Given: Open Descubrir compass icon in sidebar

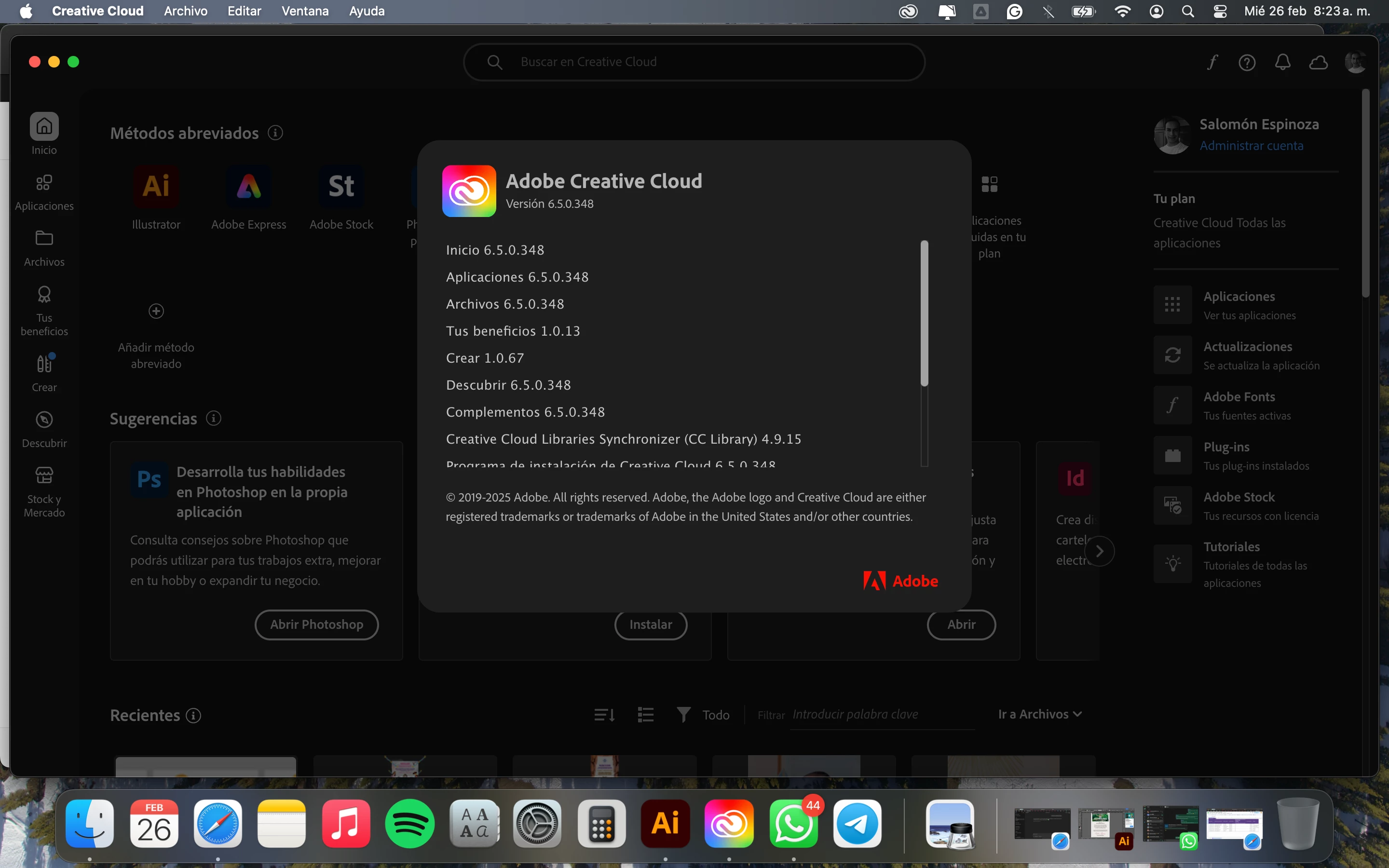Looking at the screenshot, I should pos(43,420).
